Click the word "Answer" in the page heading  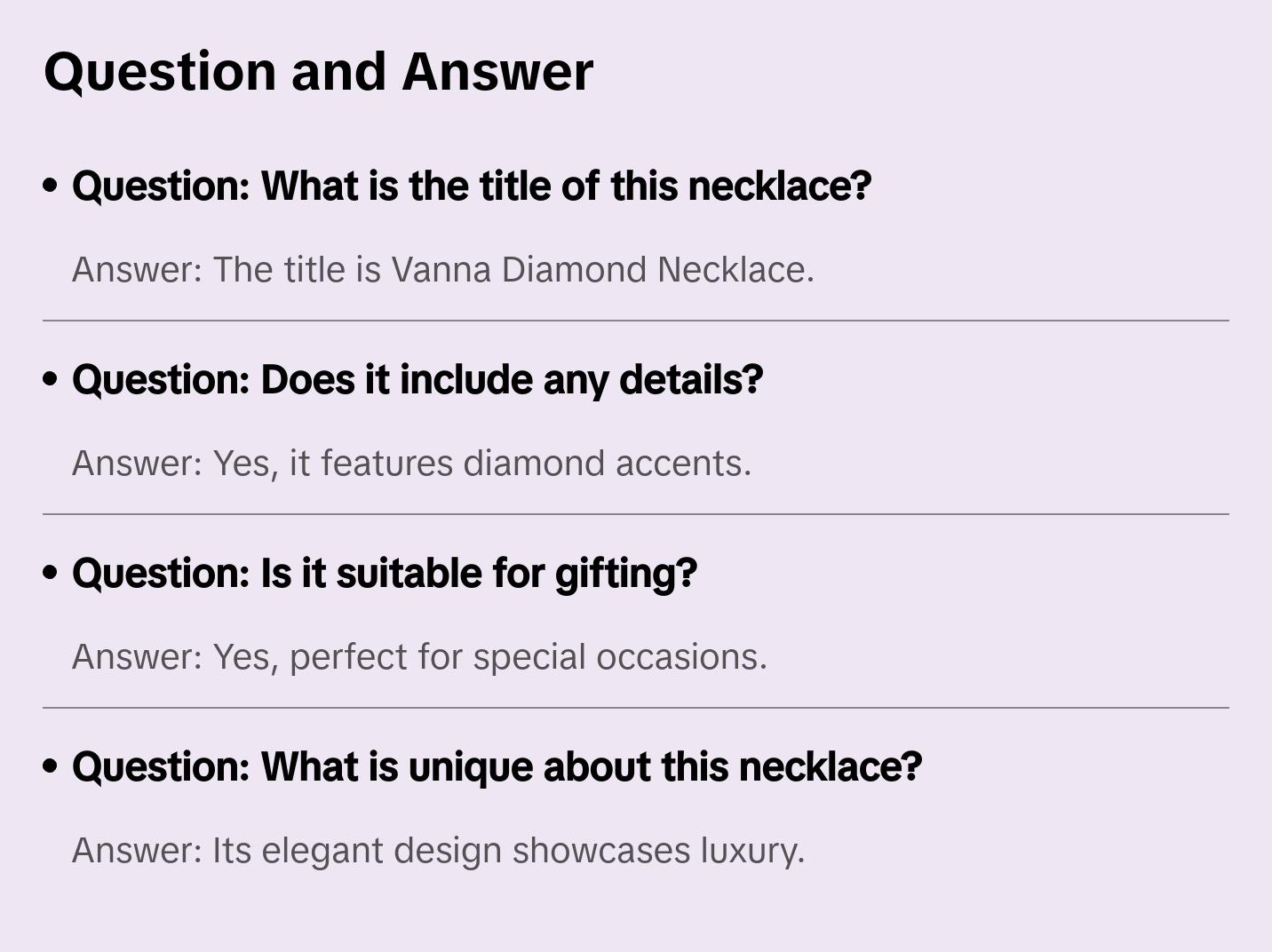point(497,71)
